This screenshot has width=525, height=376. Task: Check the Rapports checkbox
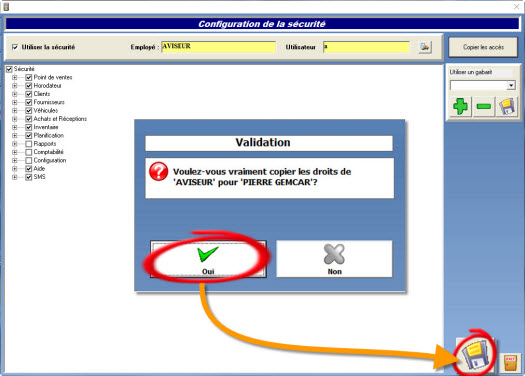(x=29, y=144)
